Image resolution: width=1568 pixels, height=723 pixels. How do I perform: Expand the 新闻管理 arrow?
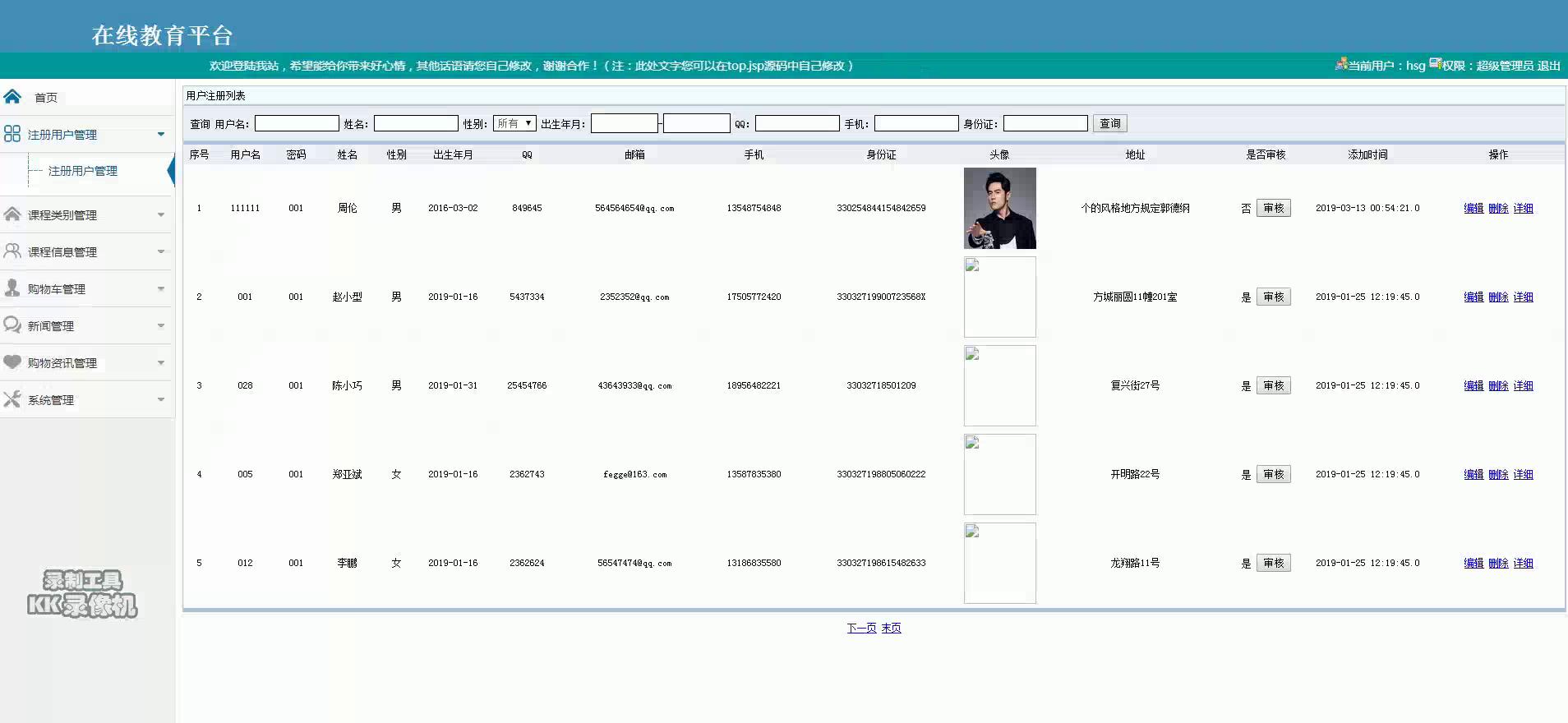[x=161, y=325]
